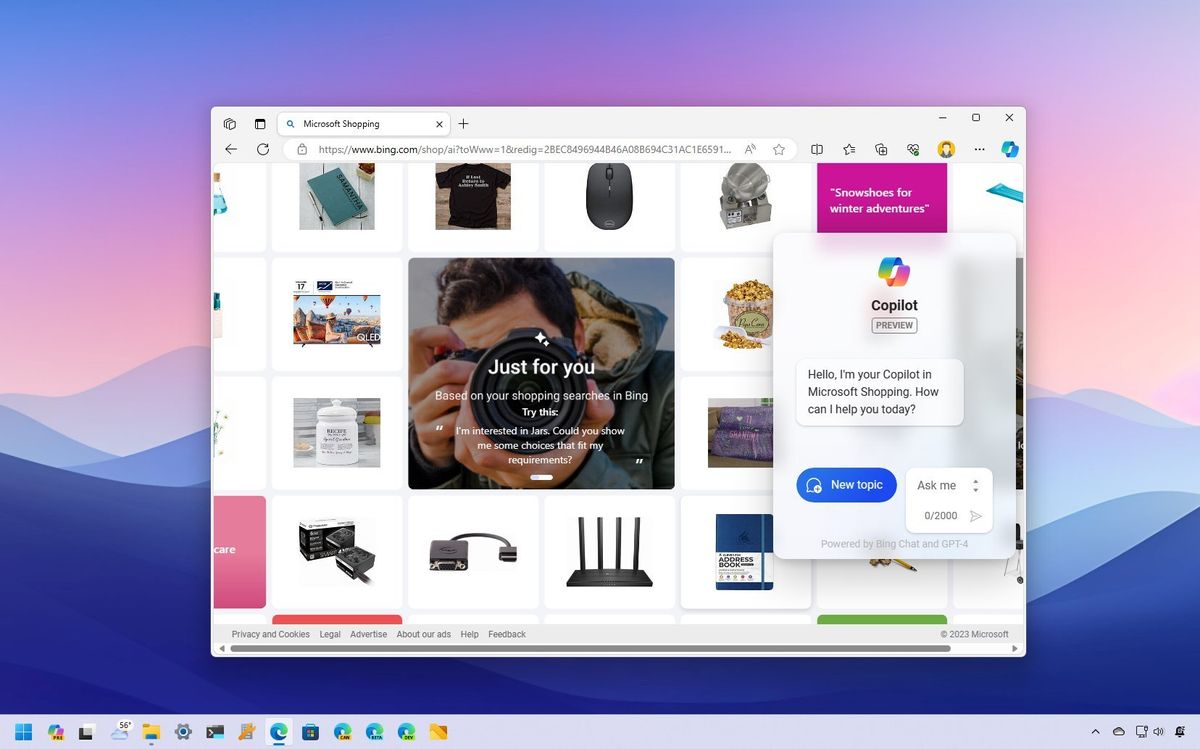This screenshot has width=1200, height=749.
Task: Click the Split screen icon in toolbar
Action: tap(817, 149)
